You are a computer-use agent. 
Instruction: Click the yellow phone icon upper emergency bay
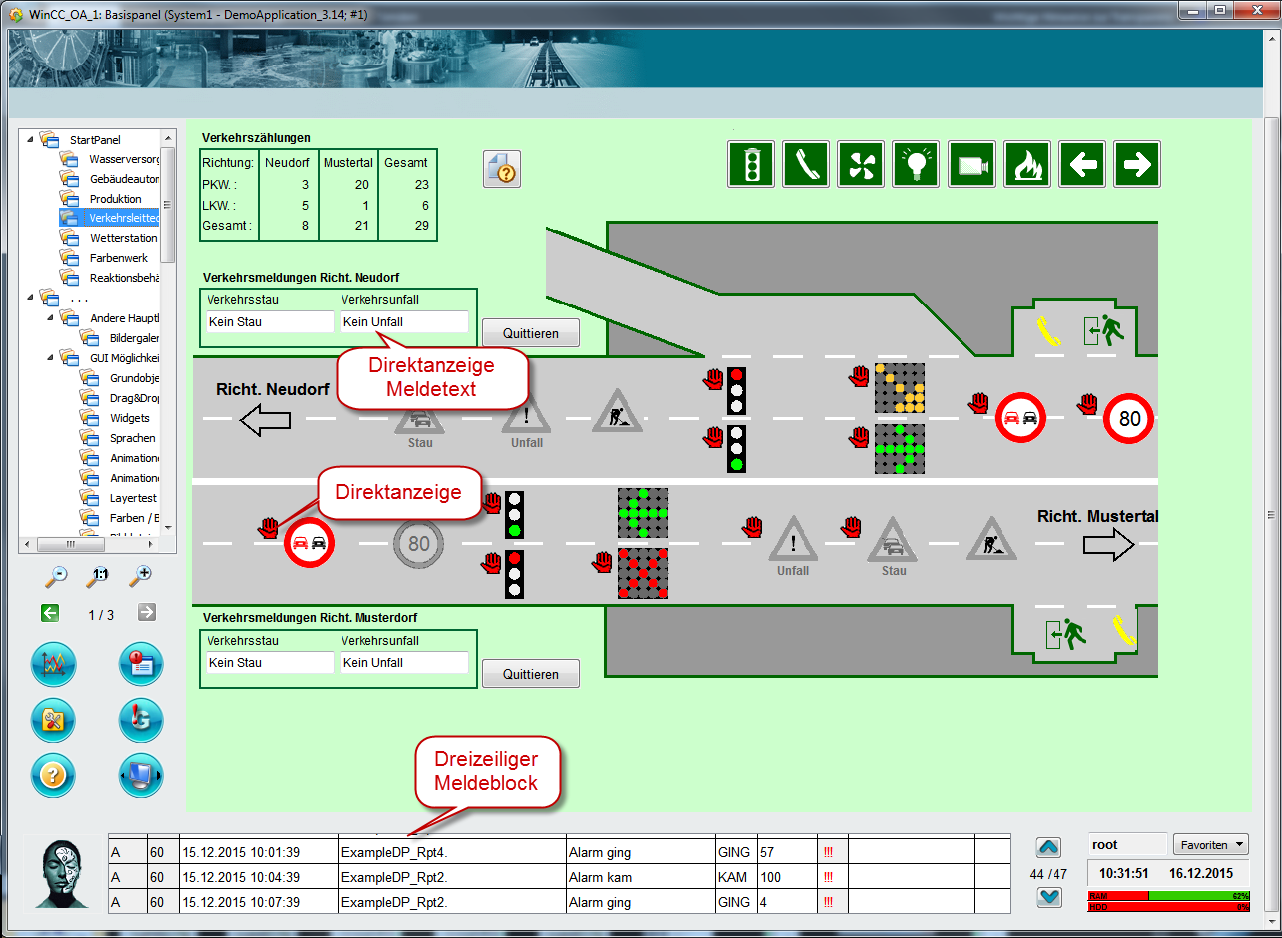[1047, 329]
